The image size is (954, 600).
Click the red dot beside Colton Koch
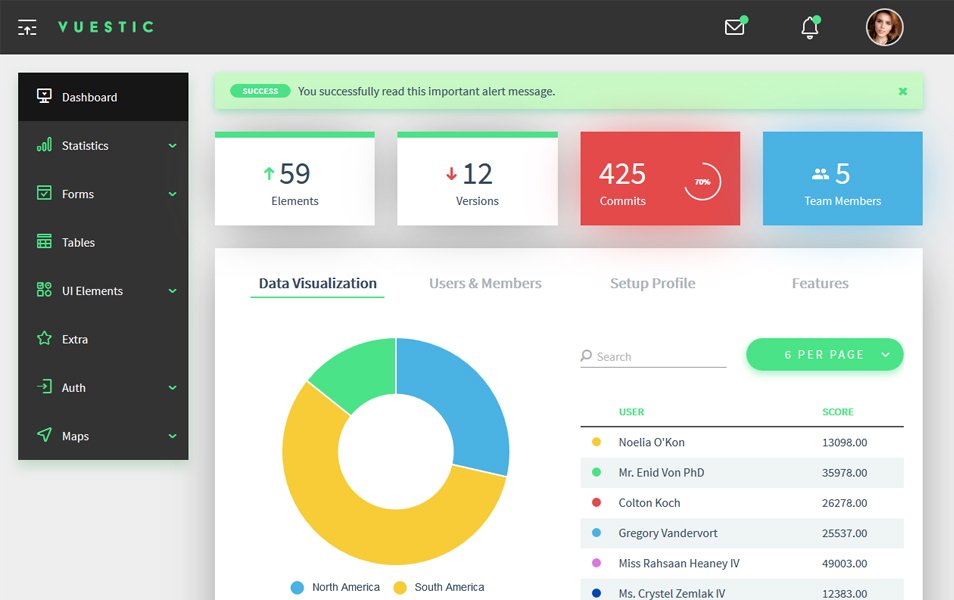pyautogui.click(x=596, y=502)
